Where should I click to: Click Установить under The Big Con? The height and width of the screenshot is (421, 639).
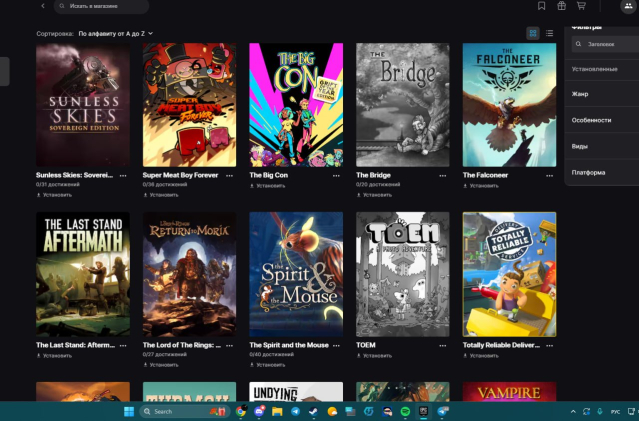coord(270,185)
